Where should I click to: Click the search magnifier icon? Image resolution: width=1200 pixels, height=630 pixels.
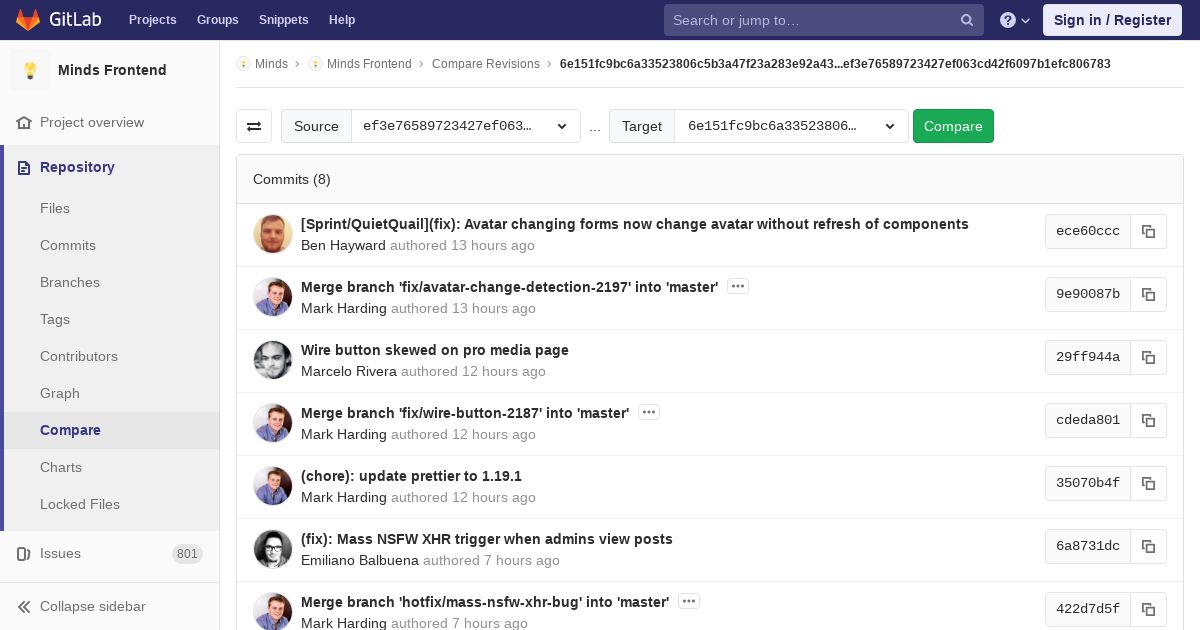click(967, 20)
